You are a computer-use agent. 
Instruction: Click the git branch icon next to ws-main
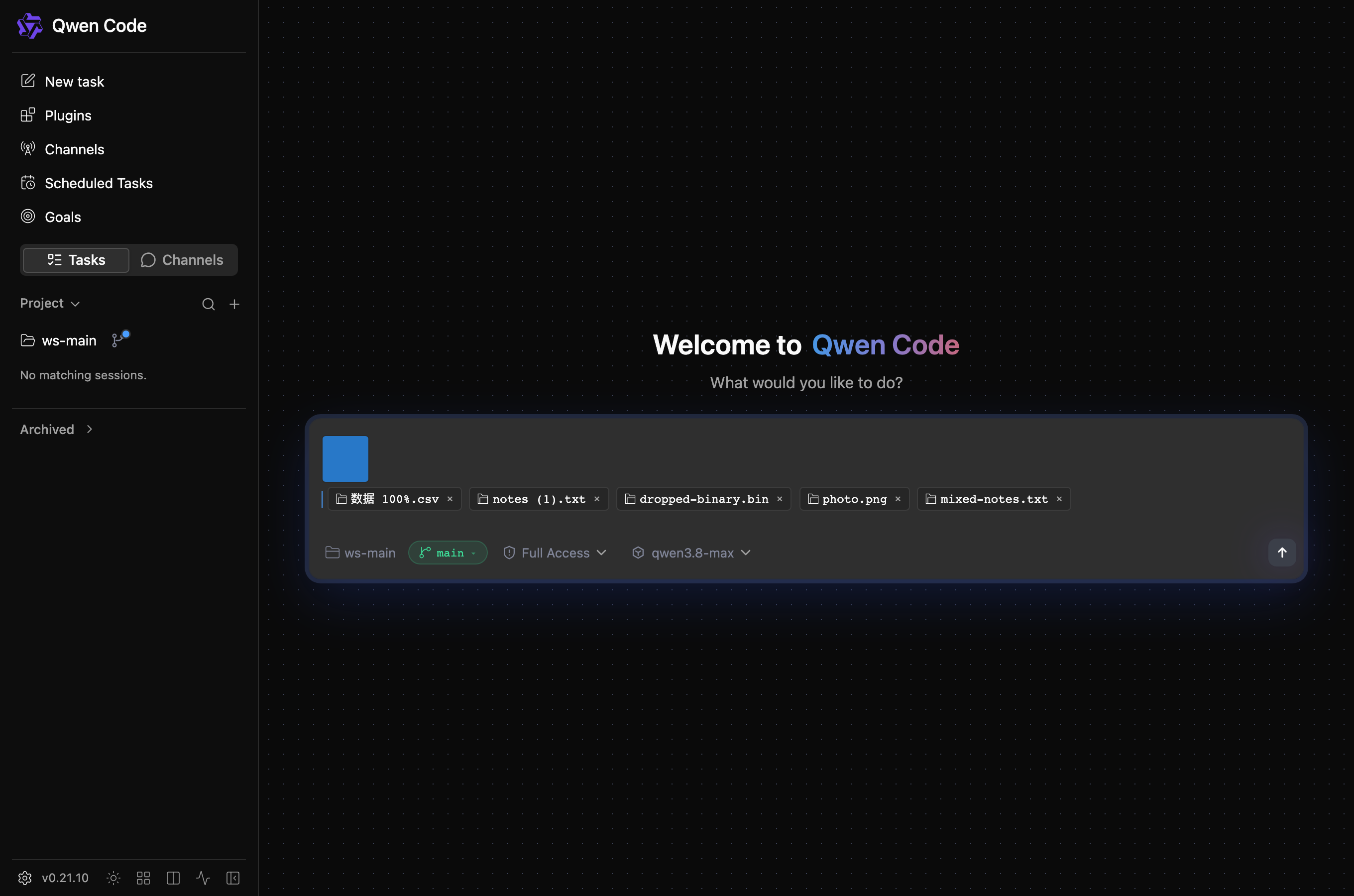pos(120,339)
